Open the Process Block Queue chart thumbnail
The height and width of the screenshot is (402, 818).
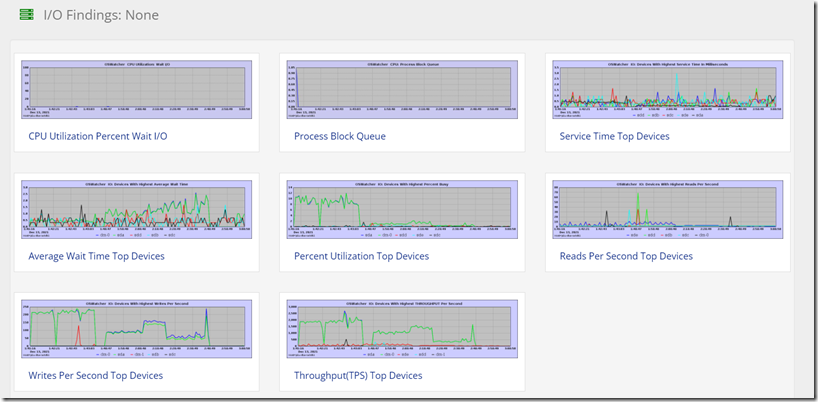[402, 90]
